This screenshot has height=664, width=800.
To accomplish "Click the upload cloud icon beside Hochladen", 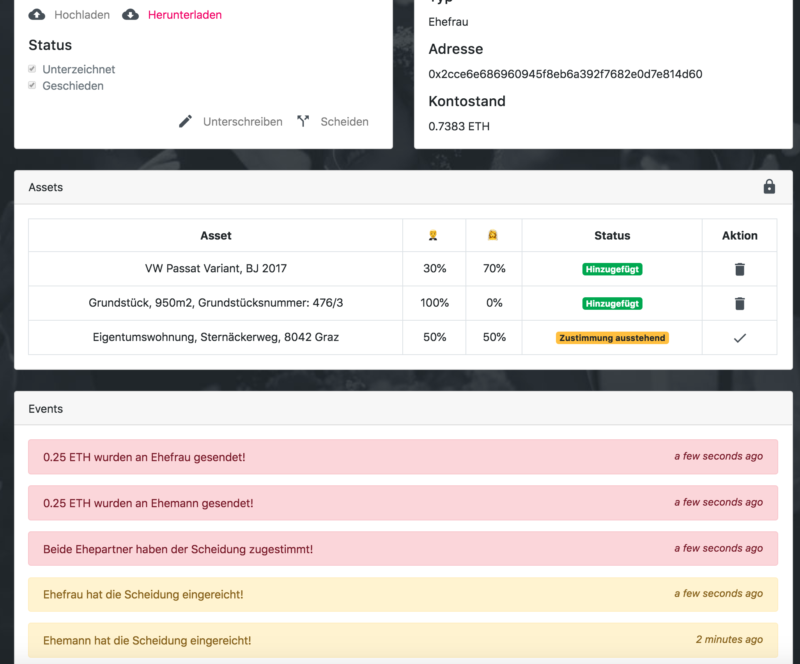I will [37, 15].
